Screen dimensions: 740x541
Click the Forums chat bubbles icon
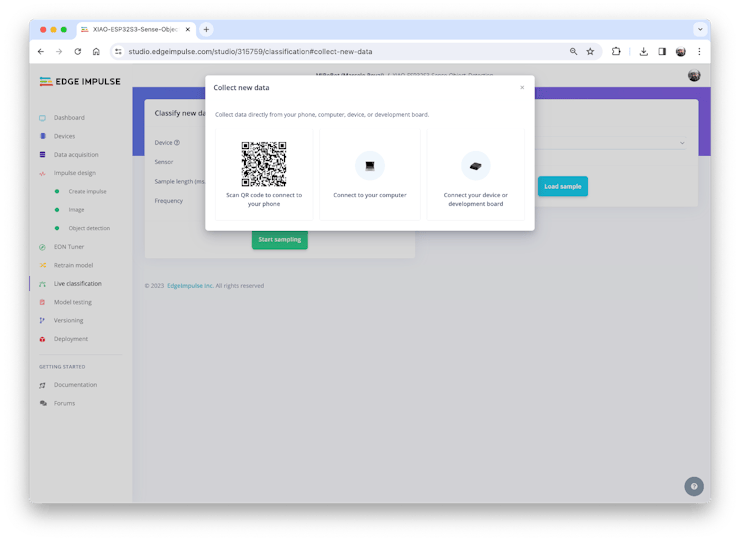point(43,403)
